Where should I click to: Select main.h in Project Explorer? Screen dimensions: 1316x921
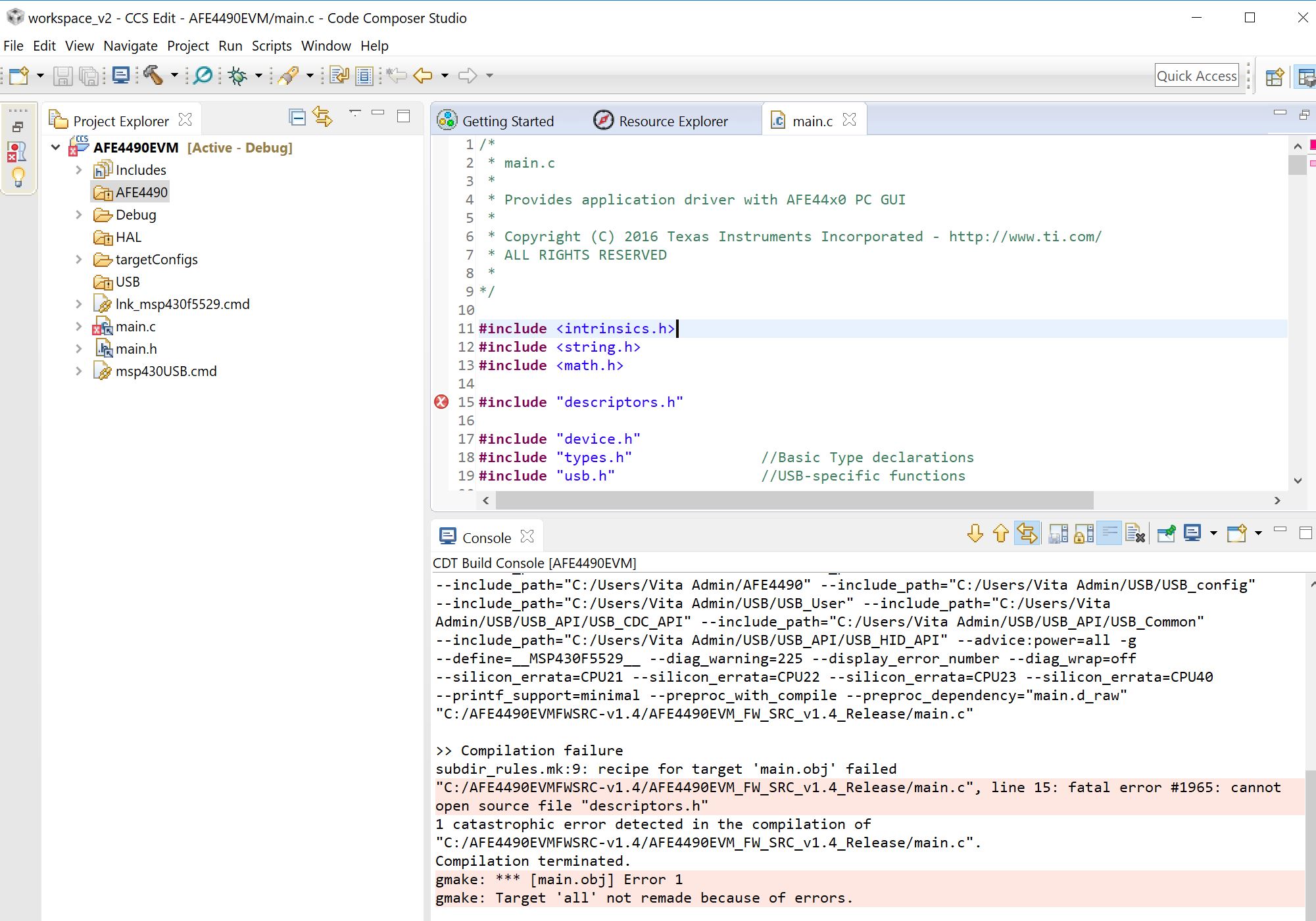click(136, 349)
